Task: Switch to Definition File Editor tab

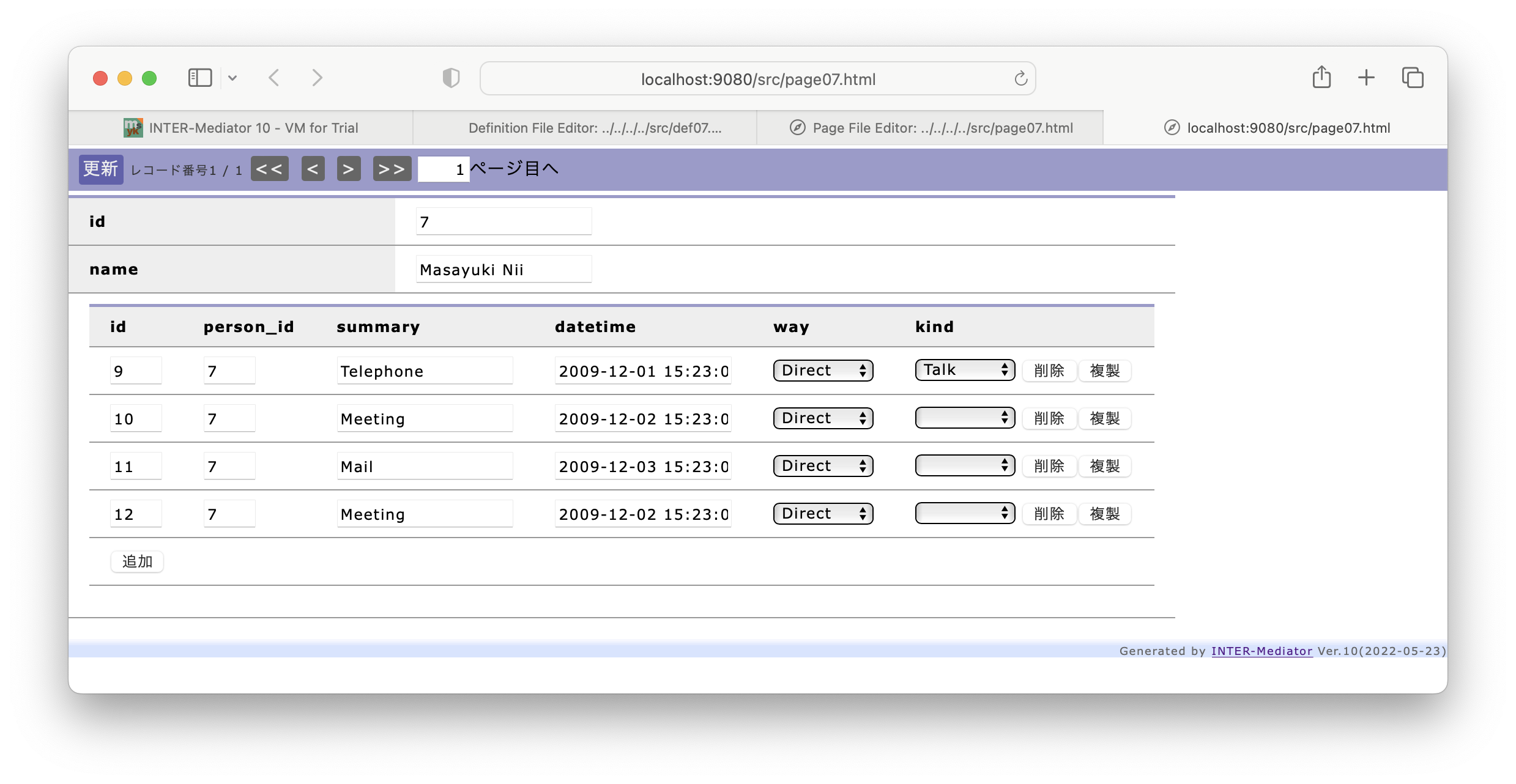Action: [585, 128]
